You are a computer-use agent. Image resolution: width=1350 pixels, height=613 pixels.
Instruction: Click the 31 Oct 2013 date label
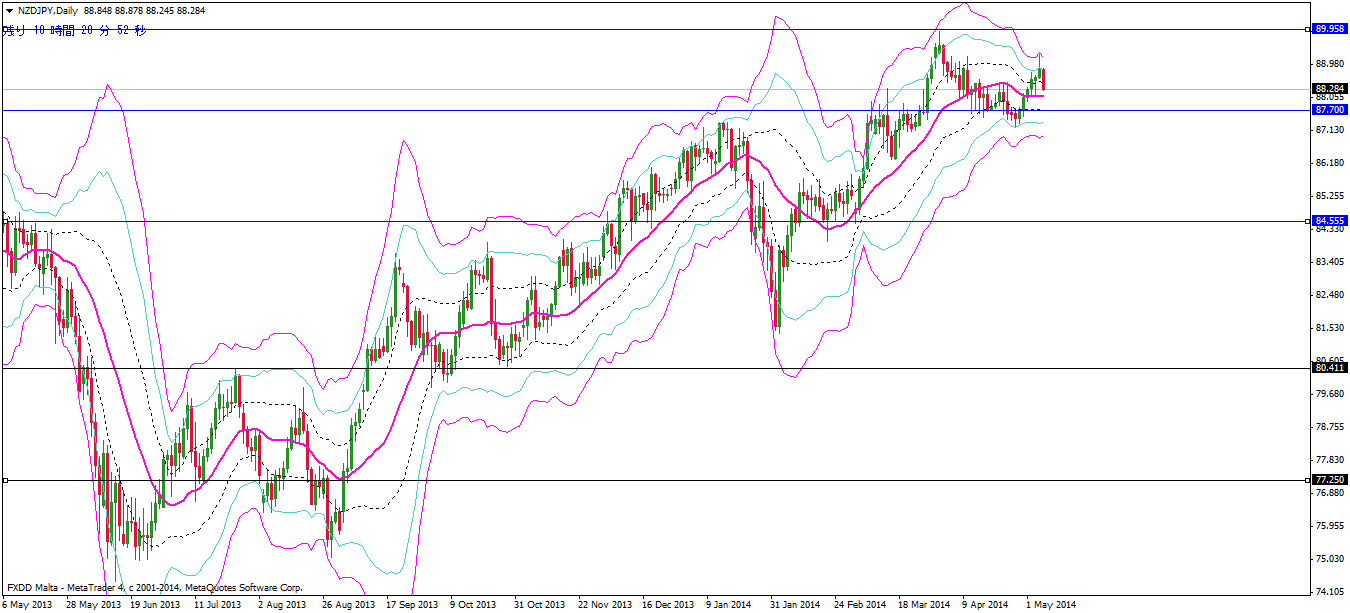[541, 605]
